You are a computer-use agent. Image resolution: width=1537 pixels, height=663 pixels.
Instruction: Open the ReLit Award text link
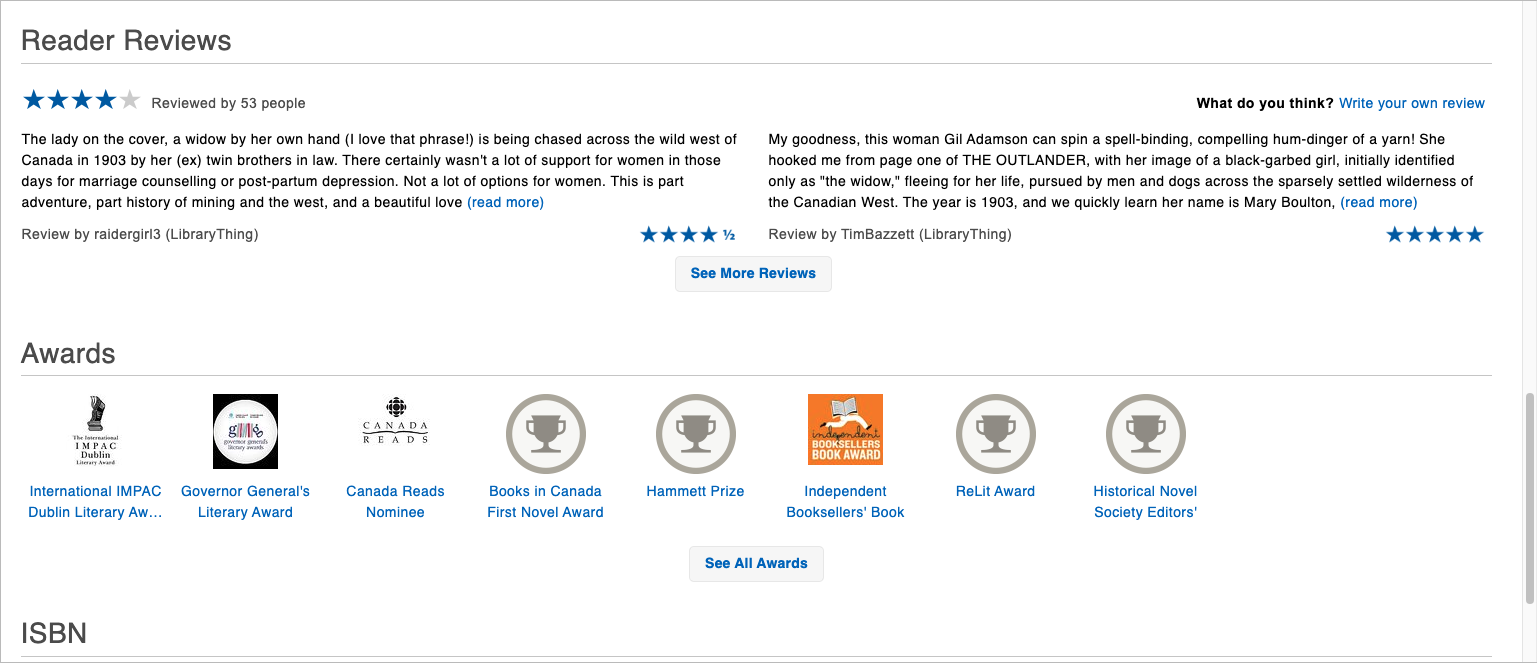tap(995, 491)
